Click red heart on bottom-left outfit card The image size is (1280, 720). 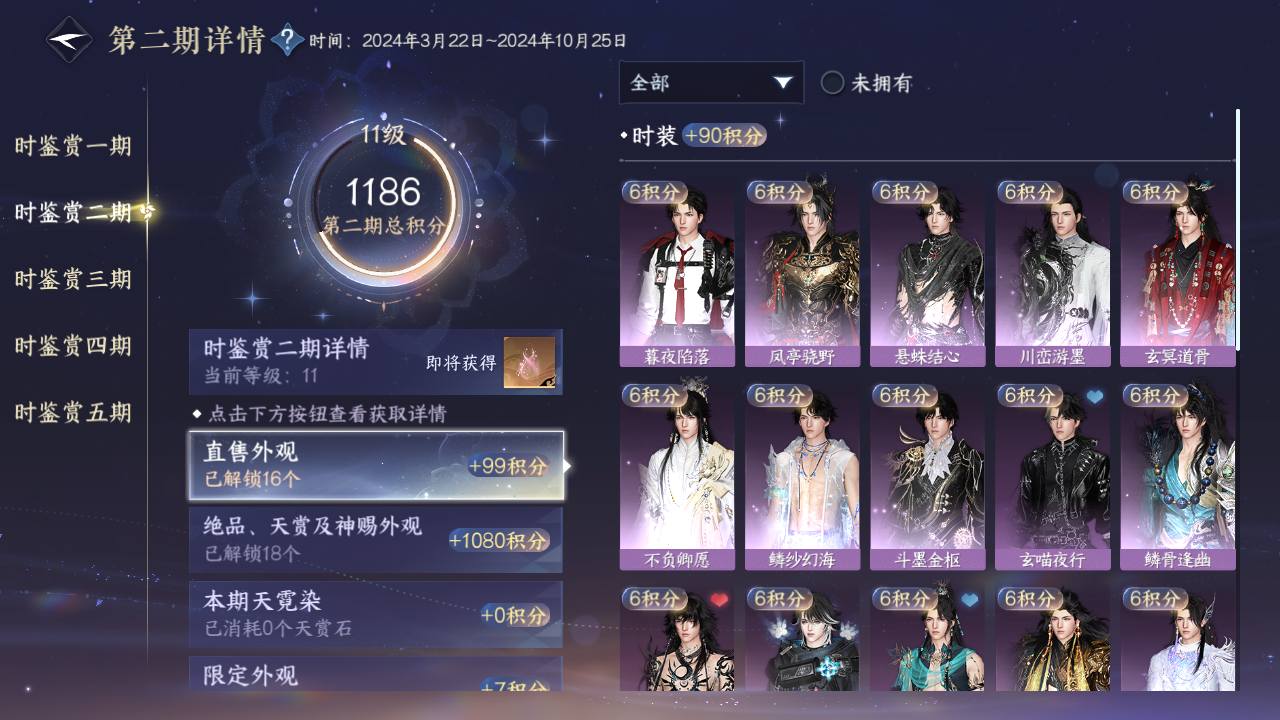click(719, 600)
